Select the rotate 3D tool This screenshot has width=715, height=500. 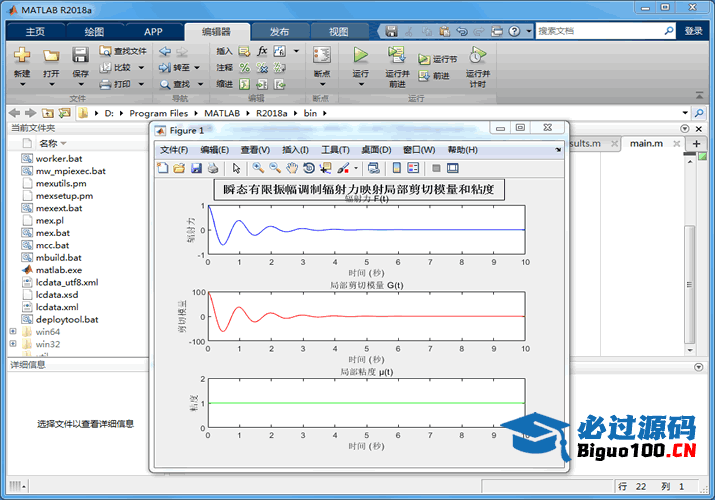tap(309, 168)
